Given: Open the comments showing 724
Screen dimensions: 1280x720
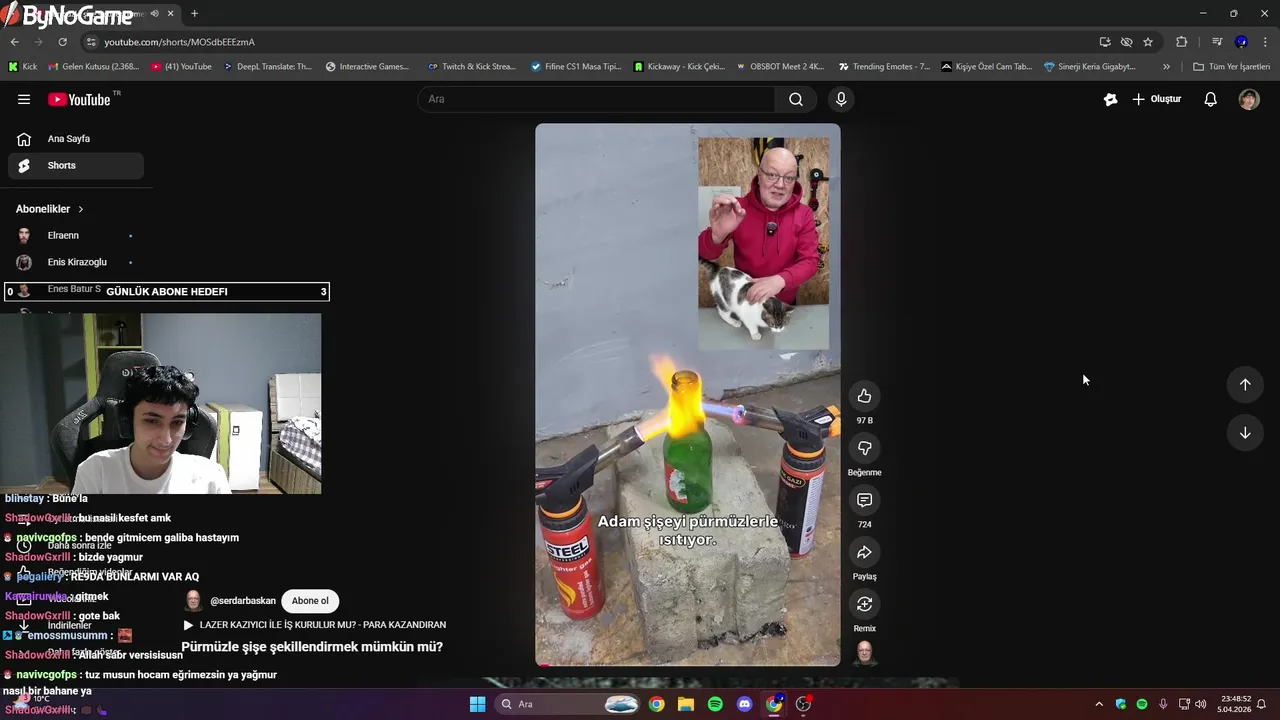Looking at the screenshot, I should pos(865,500).
